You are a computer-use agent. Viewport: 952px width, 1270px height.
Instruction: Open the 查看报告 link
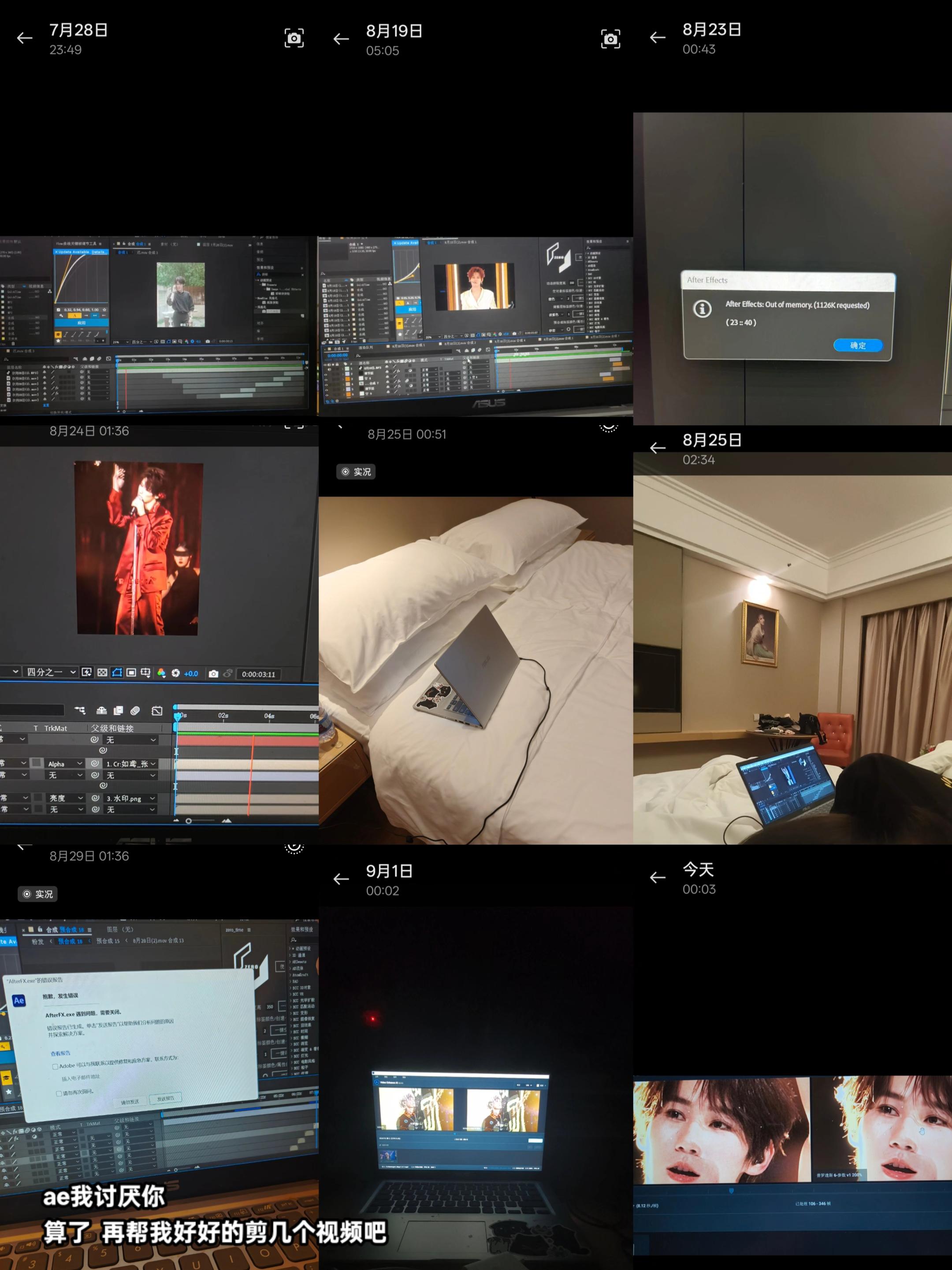point(60,1053)
